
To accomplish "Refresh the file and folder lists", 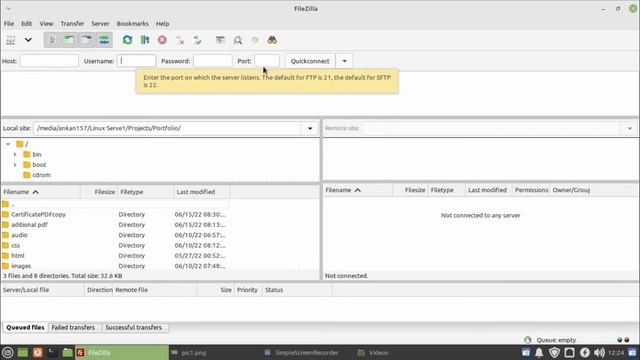I will coord(127,40).
